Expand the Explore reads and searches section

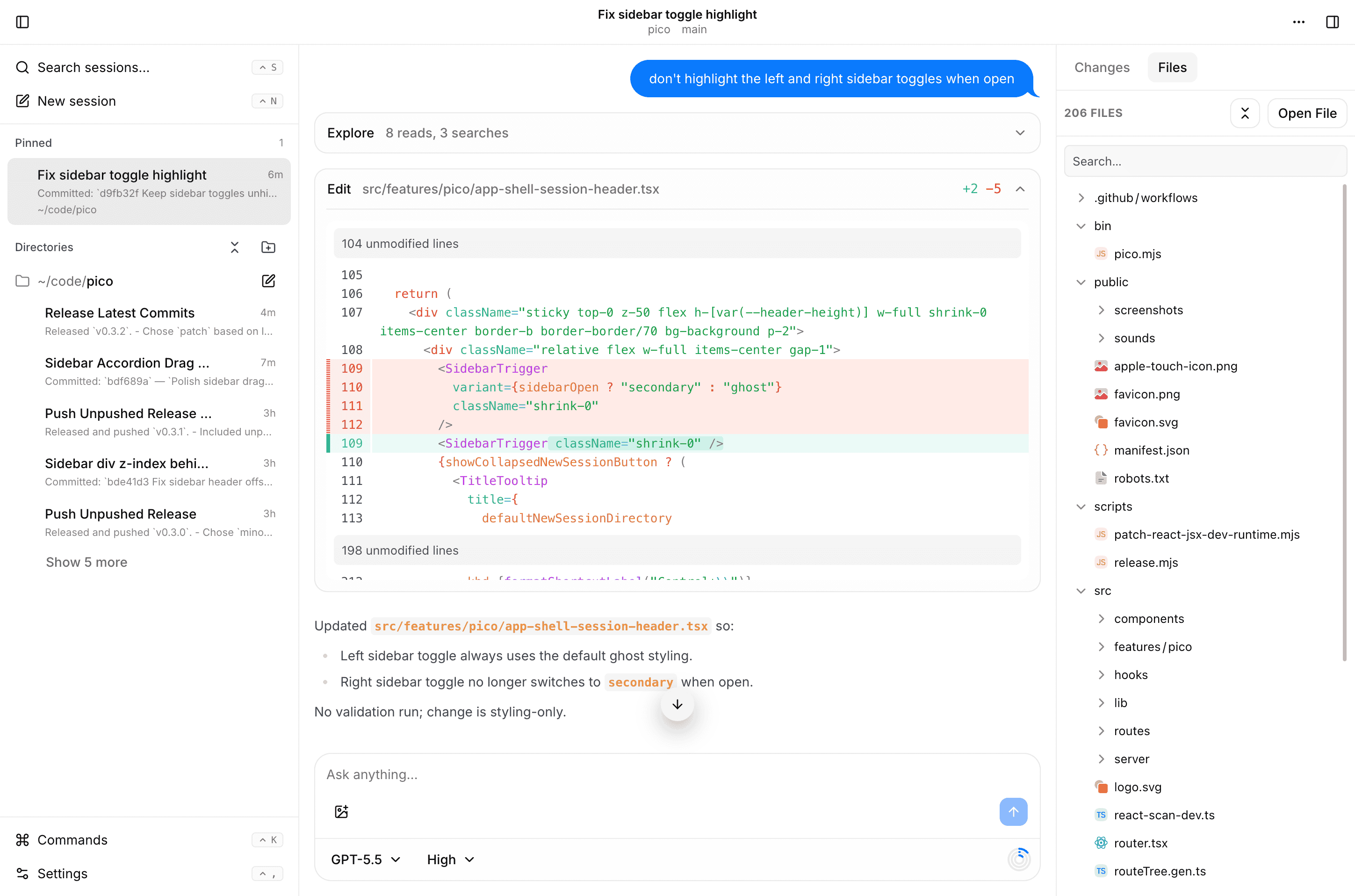pos(677,132)
